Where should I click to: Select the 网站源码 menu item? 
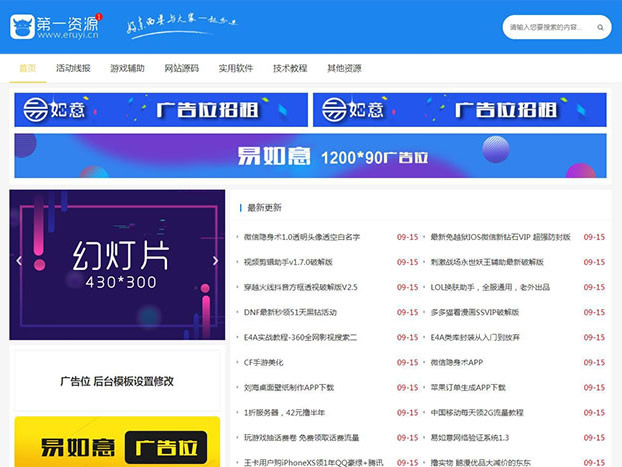pos(181,68)
